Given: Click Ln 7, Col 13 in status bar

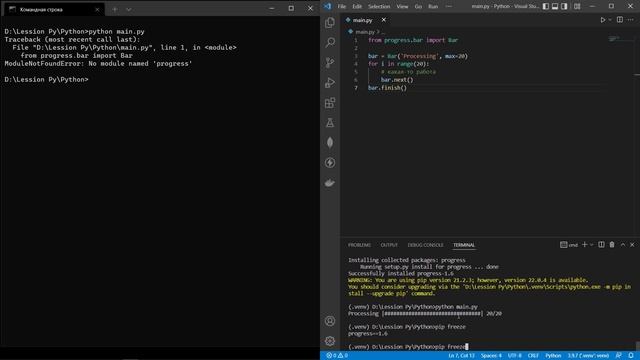Looking at the screenshot, I should [x=461, y=356].
